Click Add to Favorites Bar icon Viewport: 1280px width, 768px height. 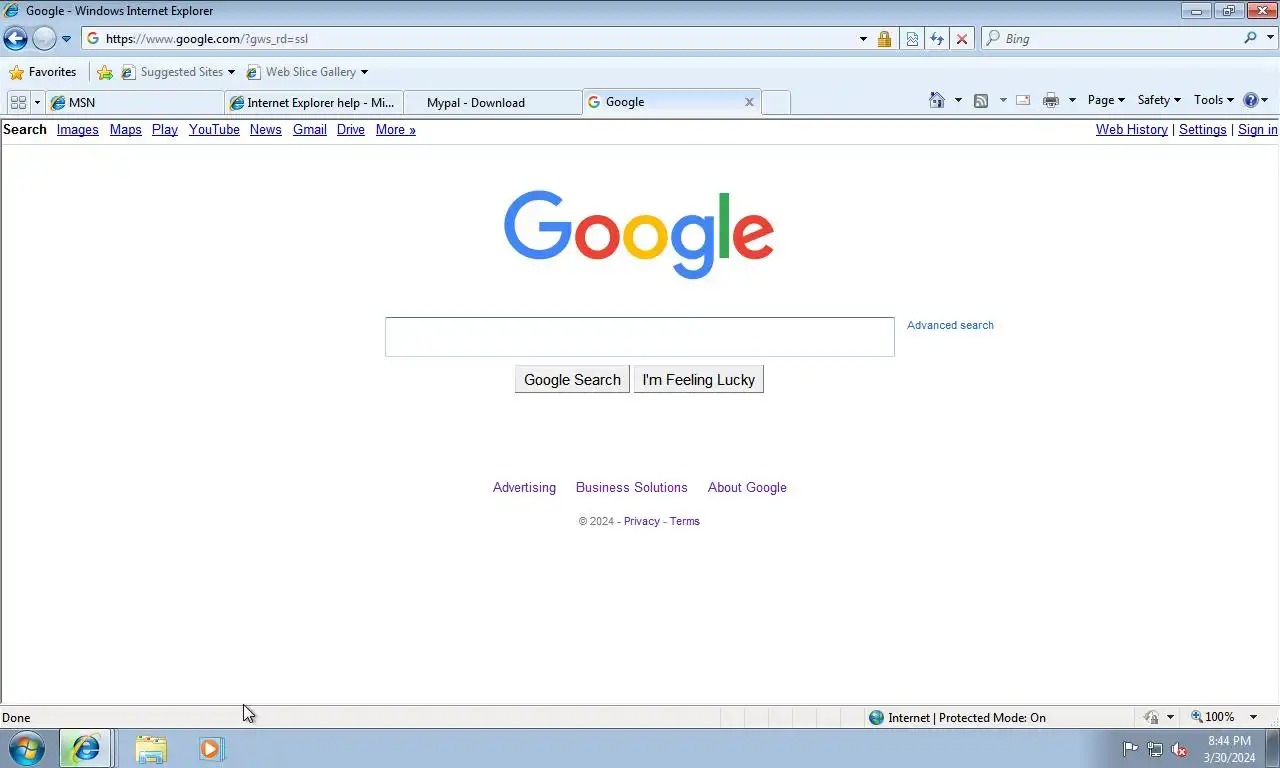click(105, 72)
